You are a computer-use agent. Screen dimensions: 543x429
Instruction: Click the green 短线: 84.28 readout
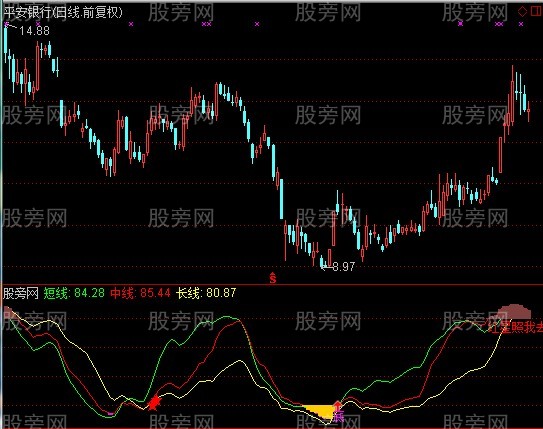(x=74, y=293)
